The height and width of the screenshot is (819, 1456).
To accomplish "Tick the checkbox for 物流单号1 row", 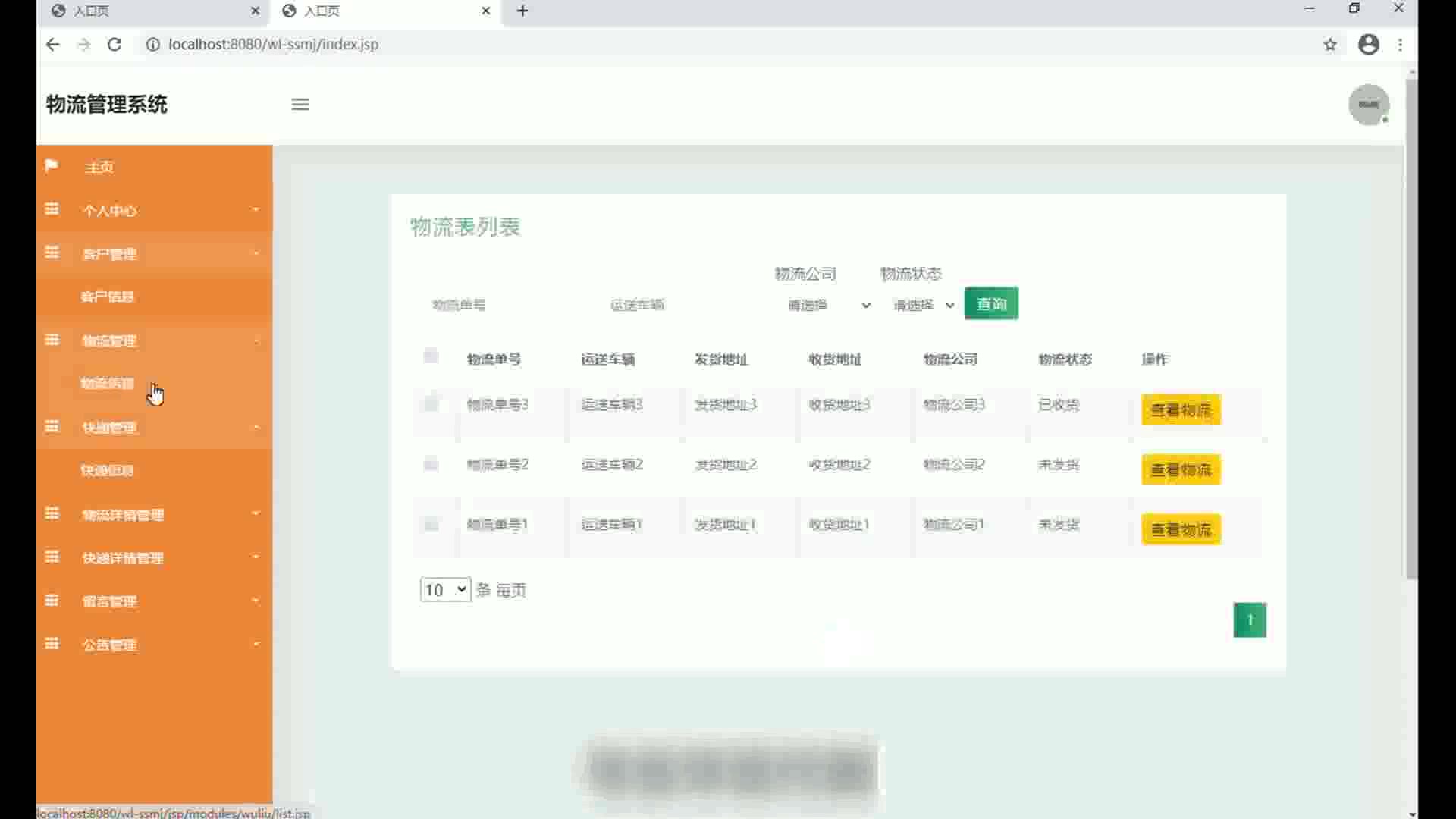I will point(431,524).
